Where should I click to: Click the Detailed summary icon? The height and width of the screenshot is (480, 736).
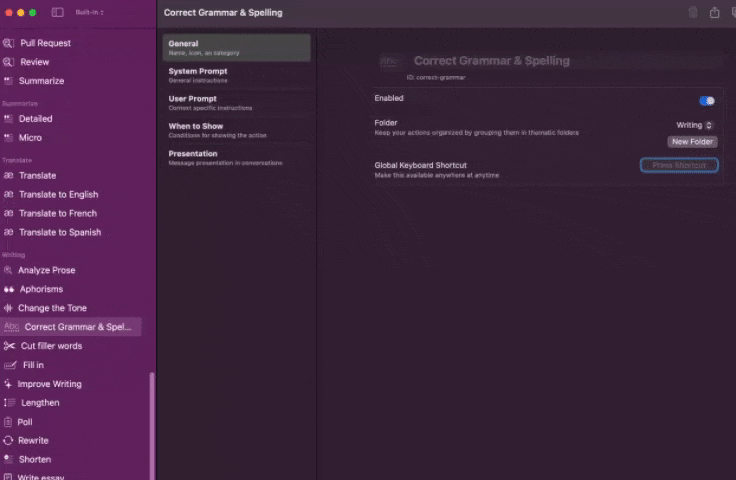[8, 119]
